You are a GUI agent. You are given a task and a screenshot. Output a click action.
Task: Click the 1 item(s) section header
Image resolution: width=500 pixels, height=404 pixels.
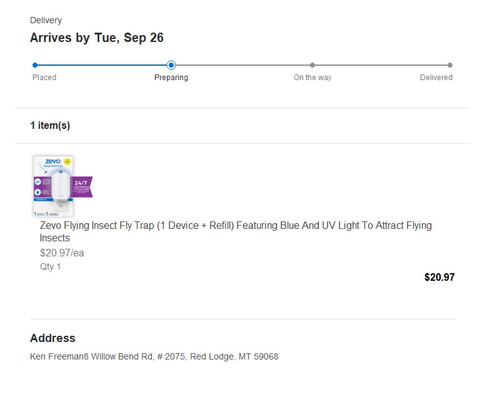50,125
